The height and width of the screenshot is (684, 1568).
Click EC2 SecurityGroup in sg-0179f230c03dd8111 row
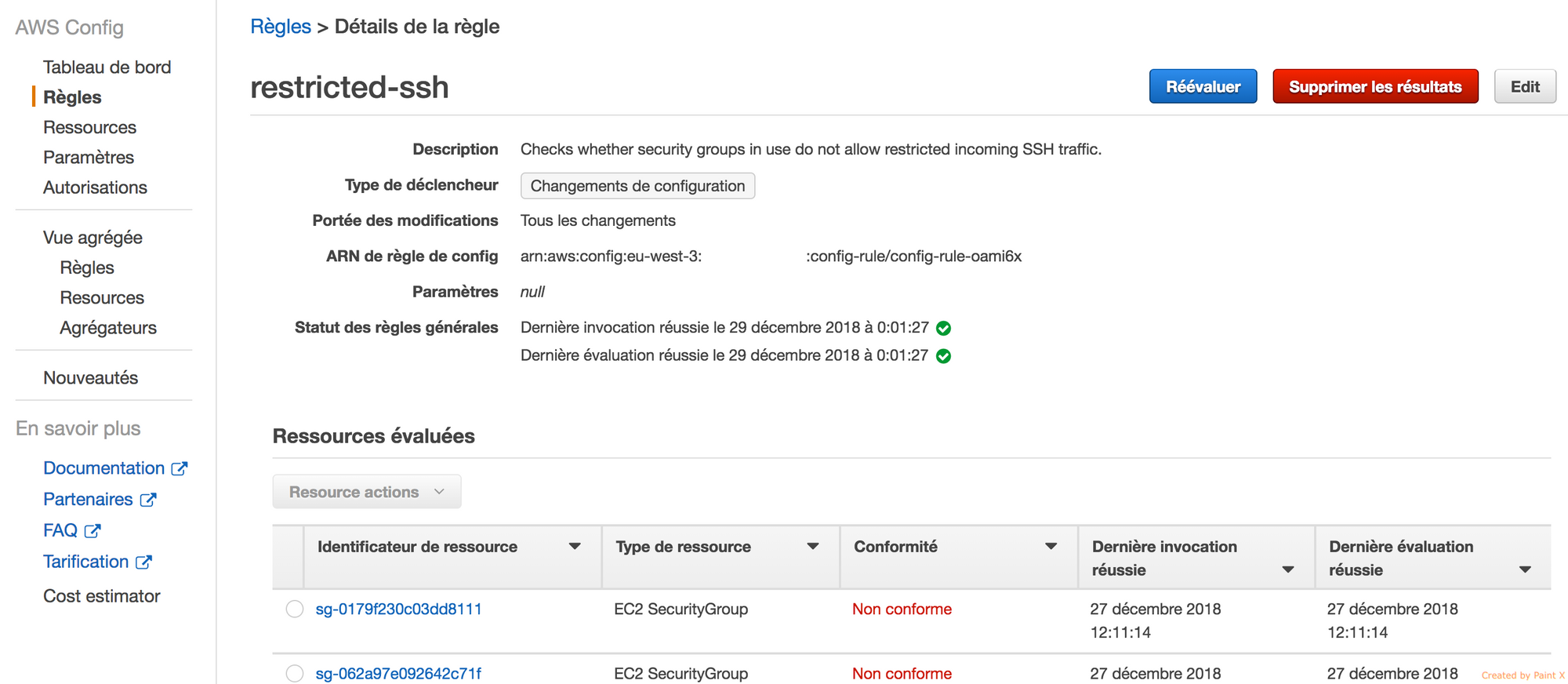(681, 609)
